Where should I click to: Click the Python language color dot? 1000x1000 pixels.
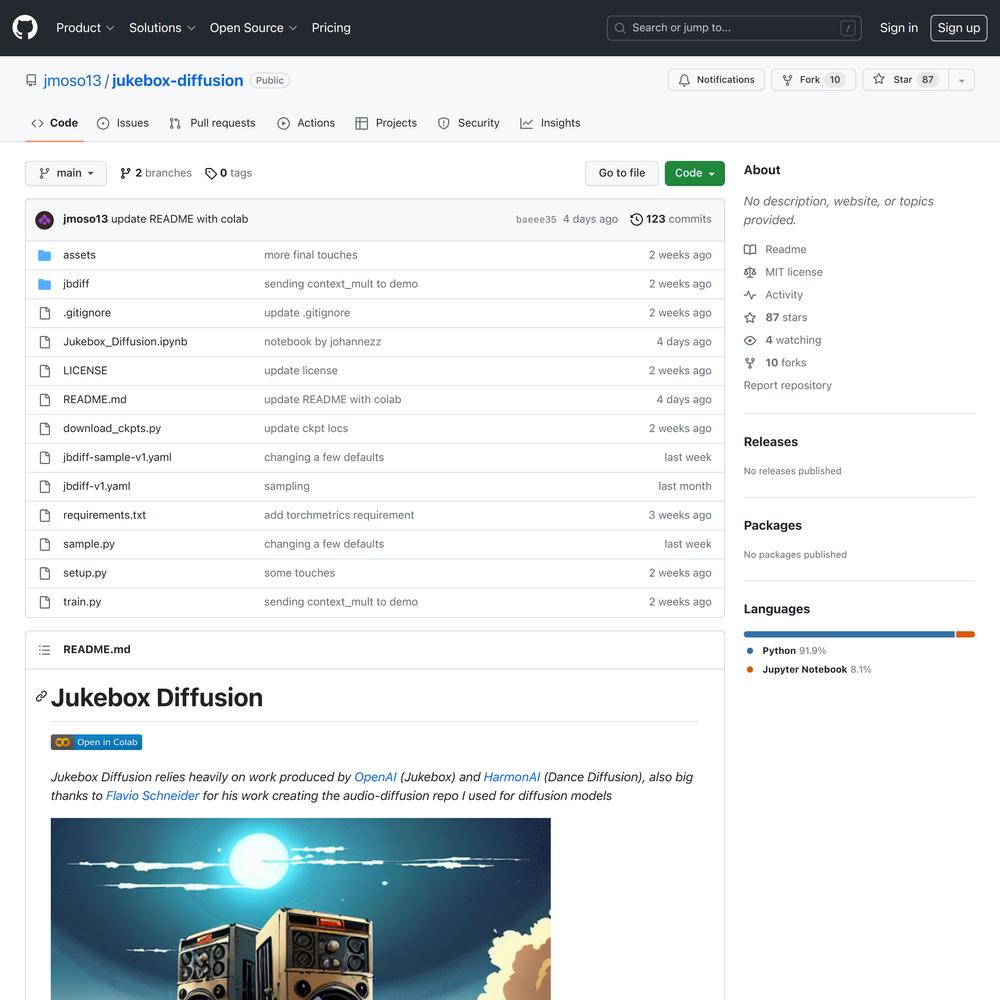tap(750, 651)
